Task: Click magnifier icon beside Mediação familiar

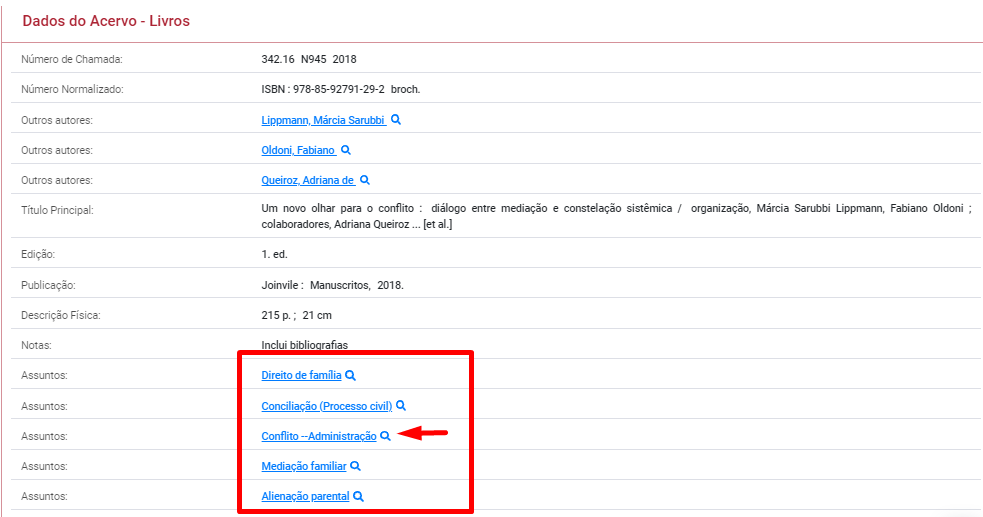Action: (x=356, y=466)
